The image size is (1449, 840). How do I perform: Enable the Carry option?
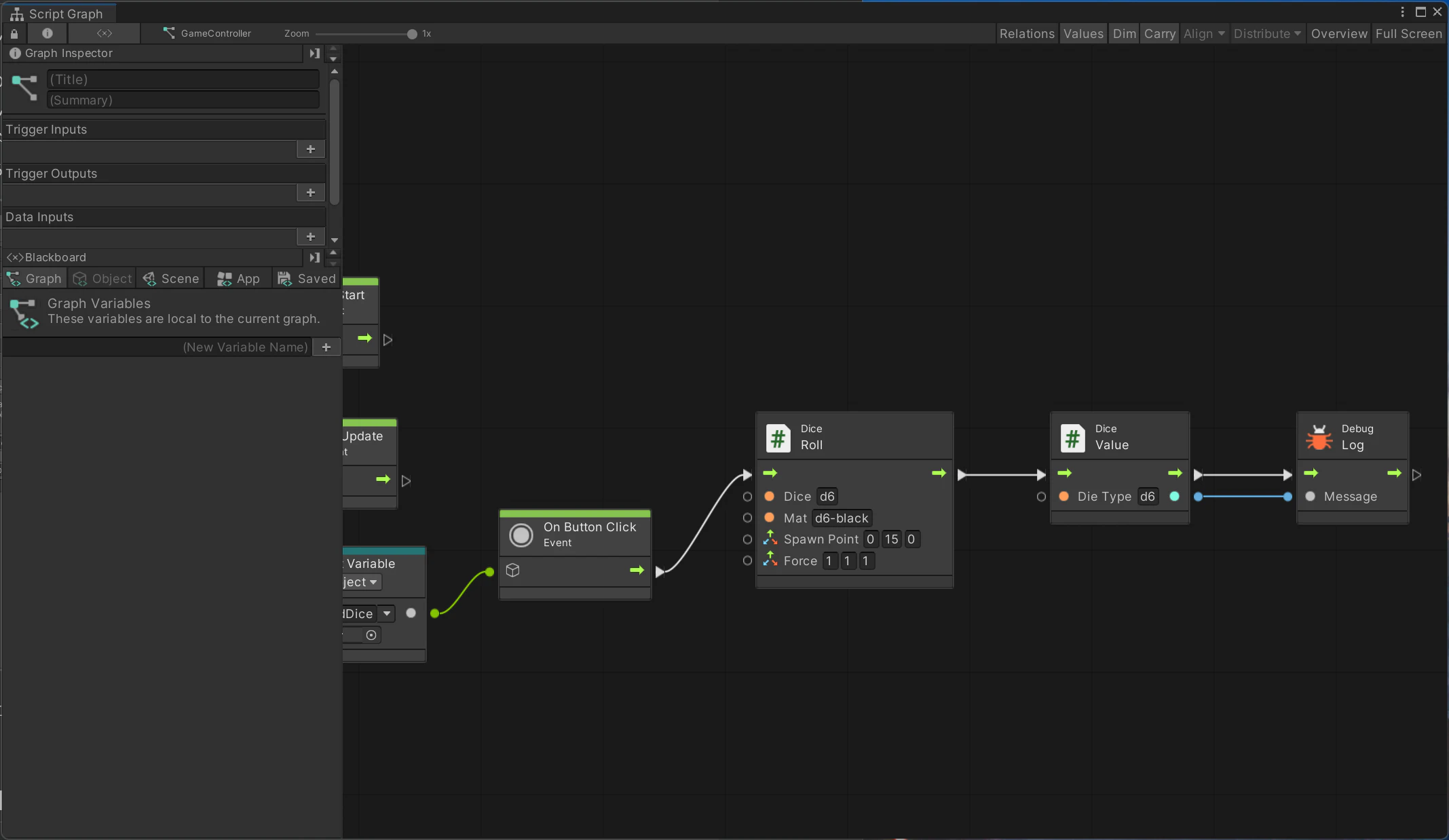click(1159, 34)
